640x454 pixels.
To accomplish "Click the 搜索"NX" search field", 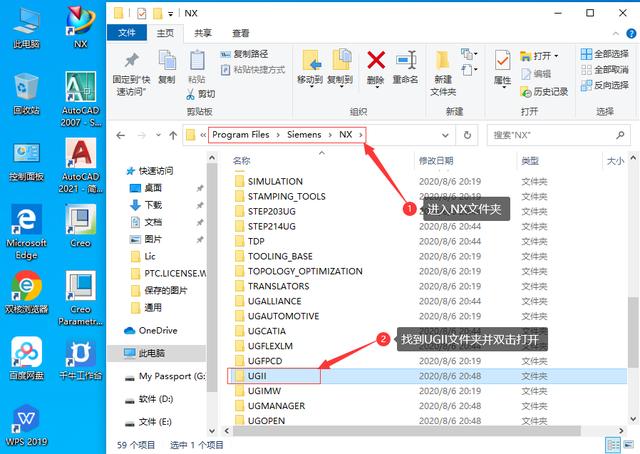I will pyautogui.click(x=558, y=135).
